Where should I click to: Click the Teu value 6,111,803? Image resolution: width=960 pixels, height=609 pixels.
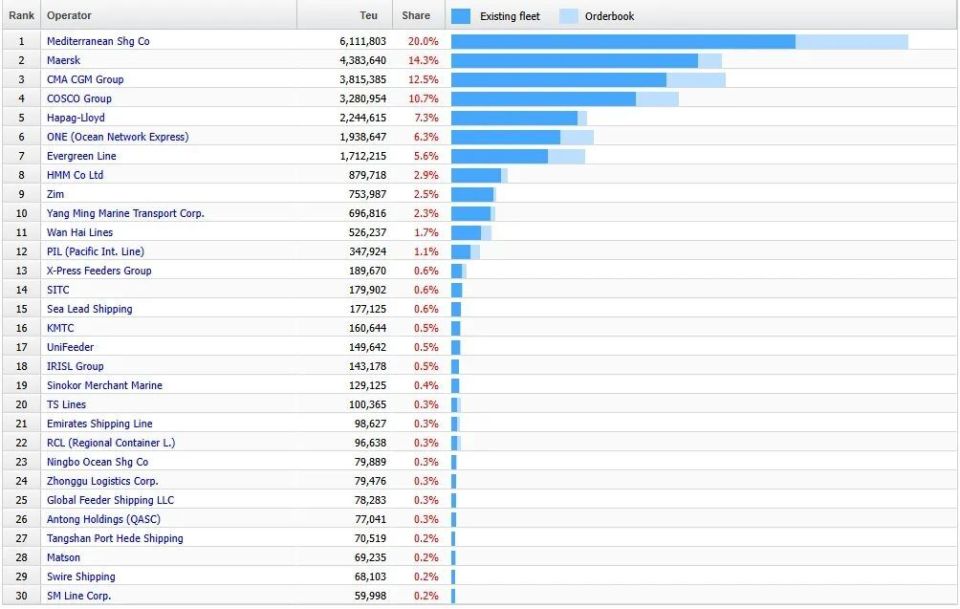coord(363,41)
